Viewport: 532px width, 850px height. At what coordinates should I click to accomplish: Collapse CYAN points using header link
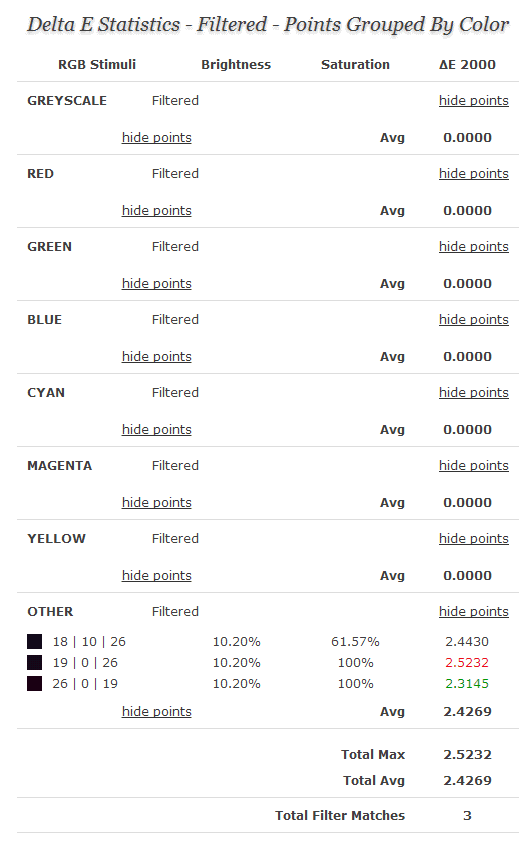tap(473, 392)
